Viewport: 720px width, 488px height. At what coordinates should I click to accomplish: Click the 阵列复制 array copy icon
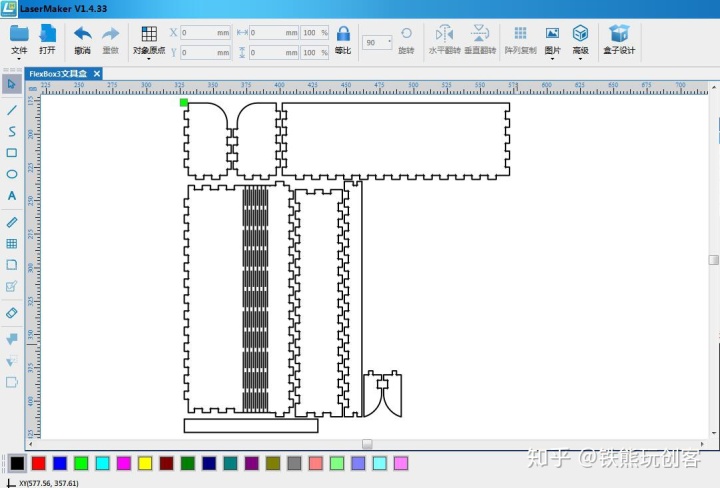[x=520, y=33]
